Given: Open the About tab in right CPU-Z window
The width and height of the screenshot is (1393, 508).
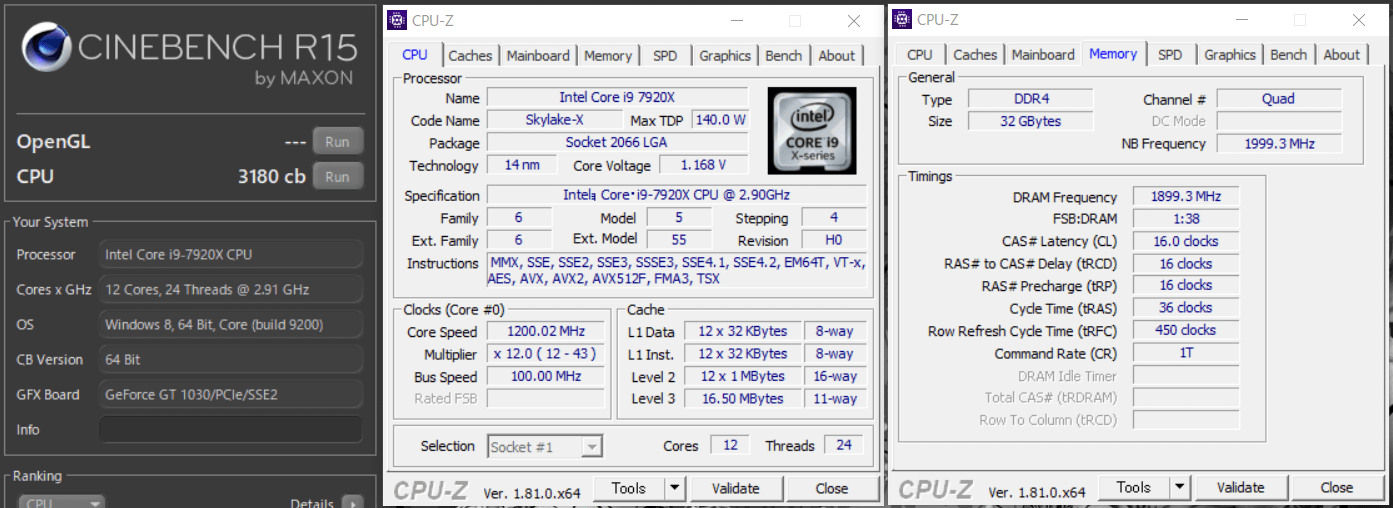Looking at the screenshot, I should [1342, 55].
